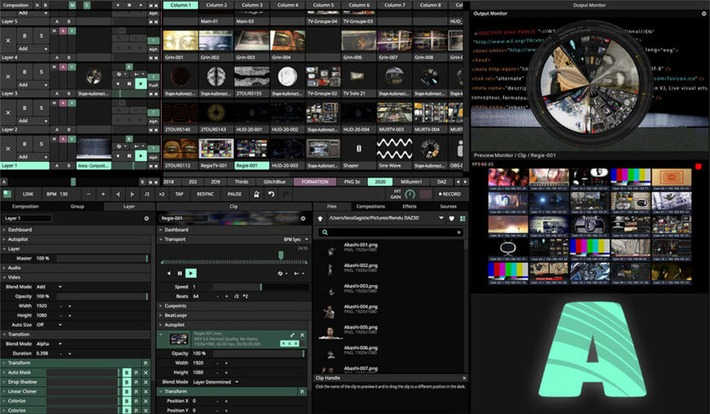
Task: Open the Regie-001 clip panel settings gear
Action: pos(303,218)
